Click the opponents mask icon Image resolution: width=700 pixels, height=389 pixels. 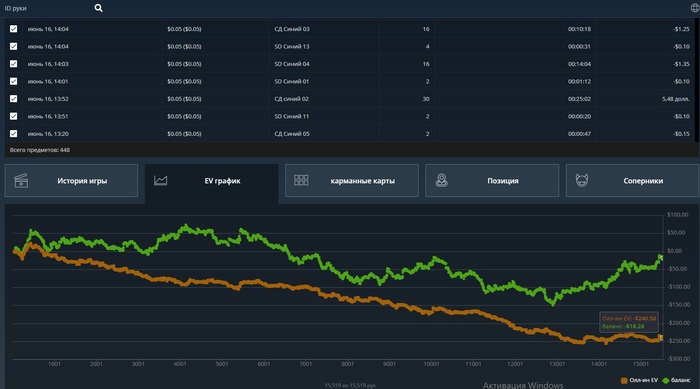tap(582, 180)
